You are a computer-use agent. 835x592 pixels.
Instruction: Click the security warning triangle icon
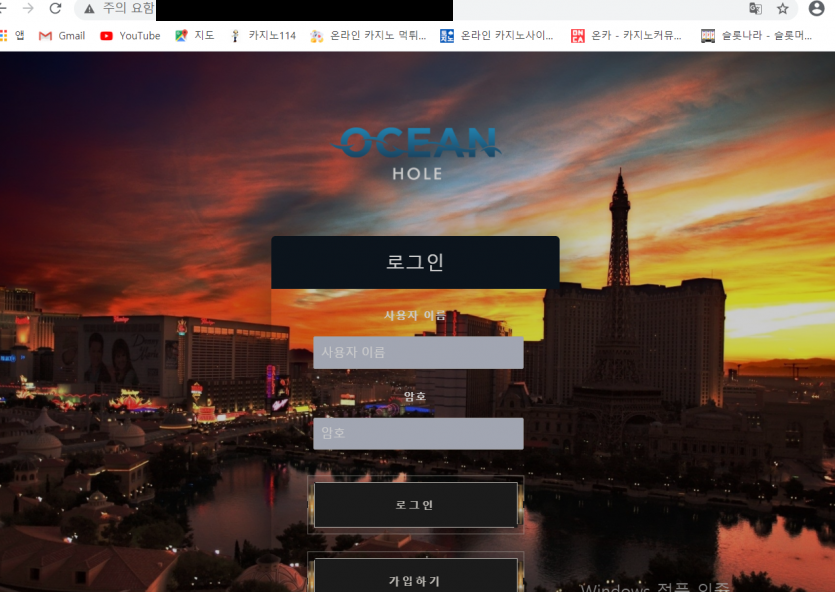coord(89,9)
